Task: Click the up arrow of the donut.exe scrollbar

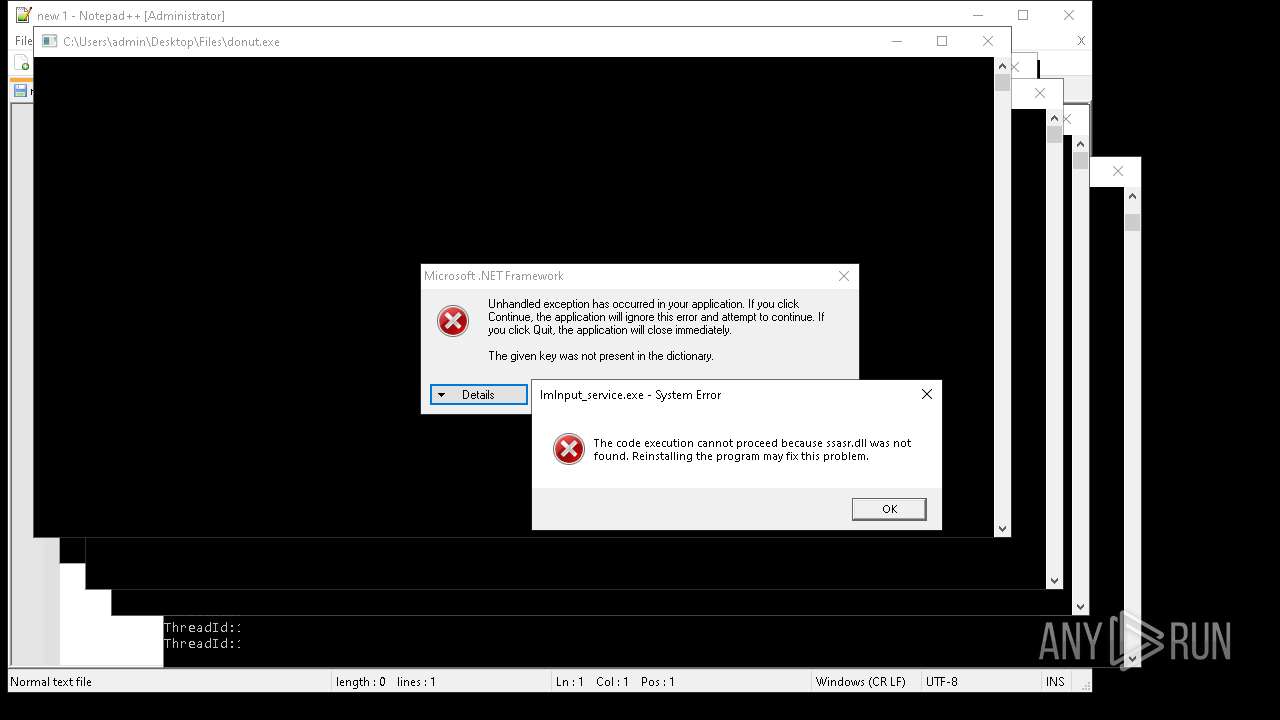Action: (1002, 66)
